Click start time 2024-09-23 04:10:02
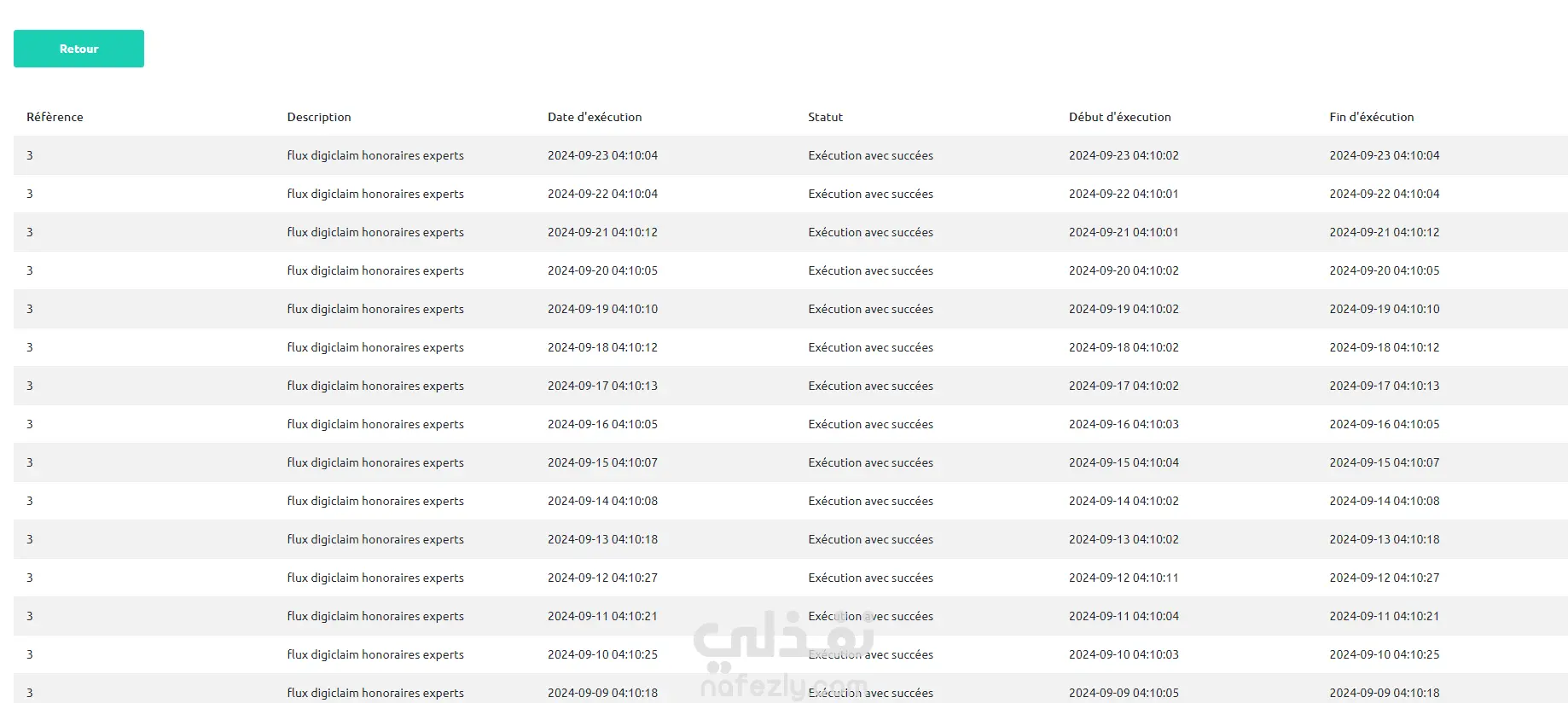 (1124, 155)
